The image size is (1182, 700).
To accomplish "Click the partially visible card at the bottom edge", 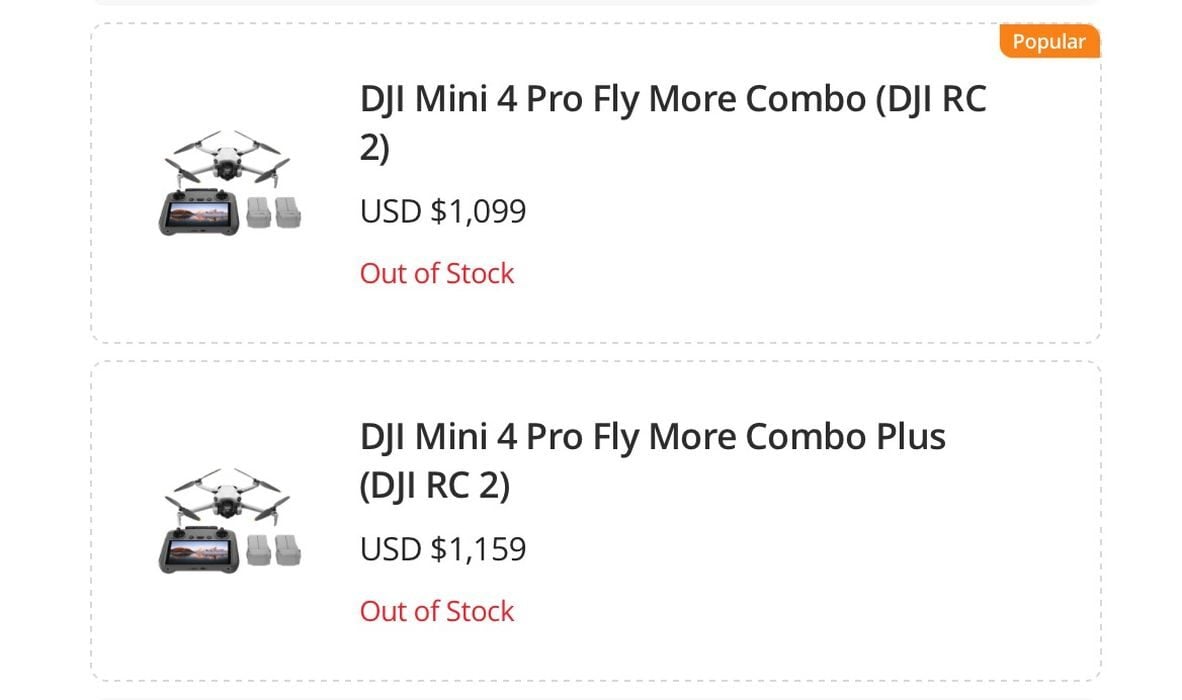I will point(596,697).
